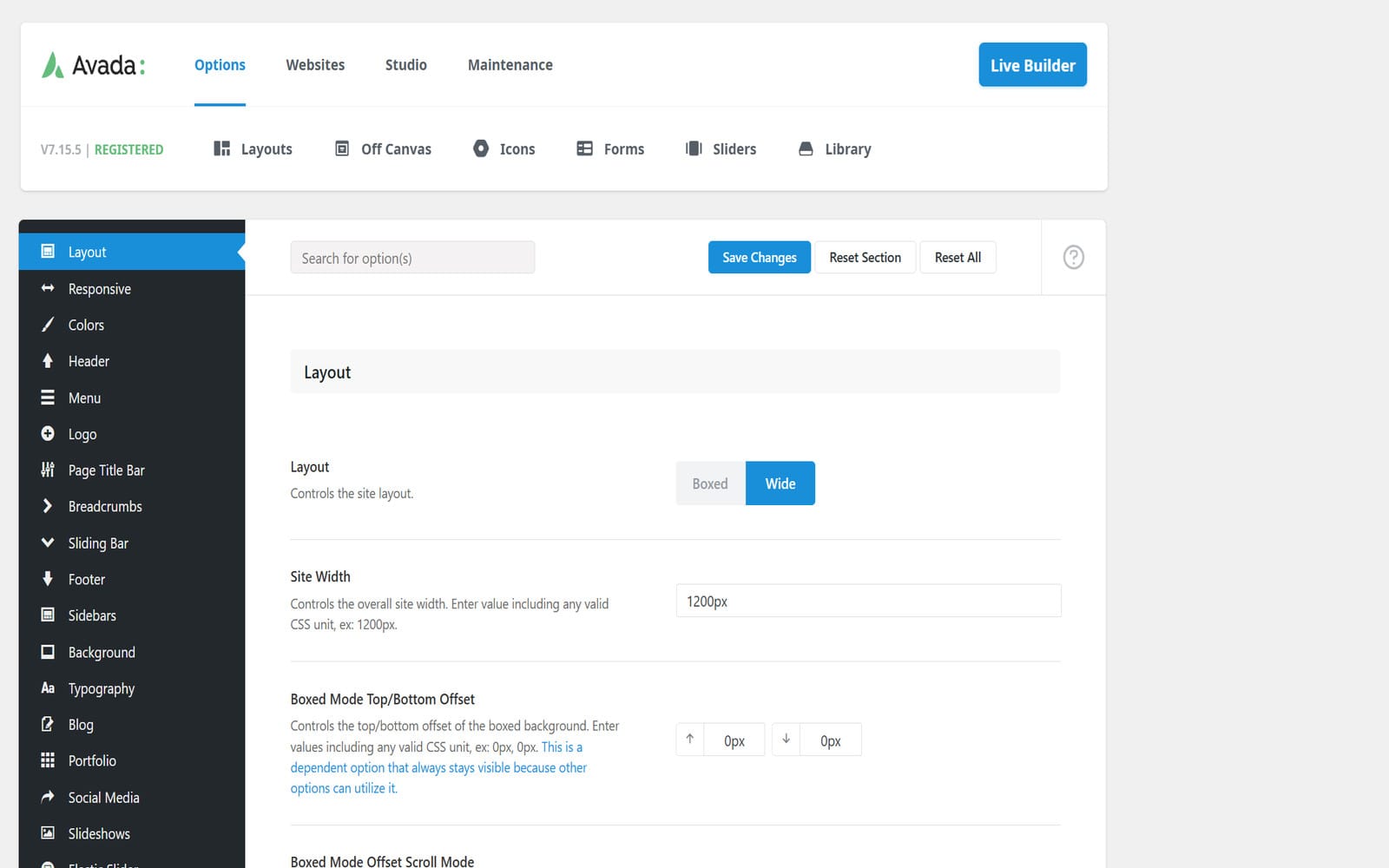Click the Library icon

tap(806, 148)
